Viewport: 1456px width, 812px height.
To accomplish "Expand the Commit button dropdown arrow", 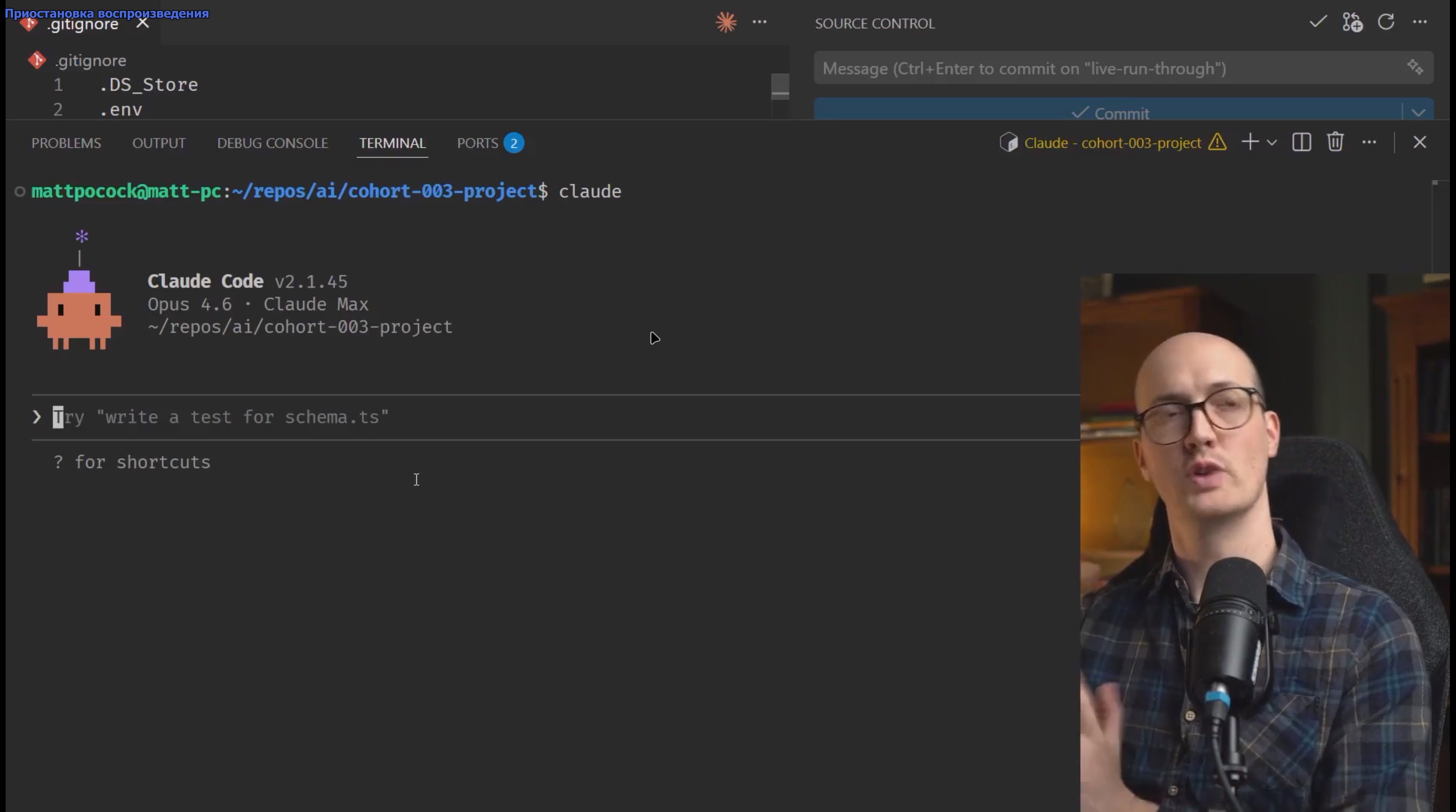I will 1418,112.
